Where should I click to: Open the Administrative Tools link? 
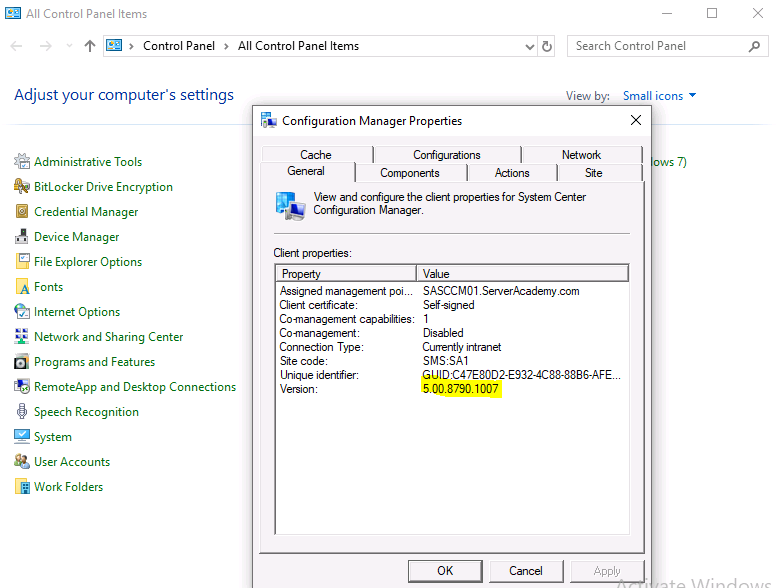click(x=88, y=162)
